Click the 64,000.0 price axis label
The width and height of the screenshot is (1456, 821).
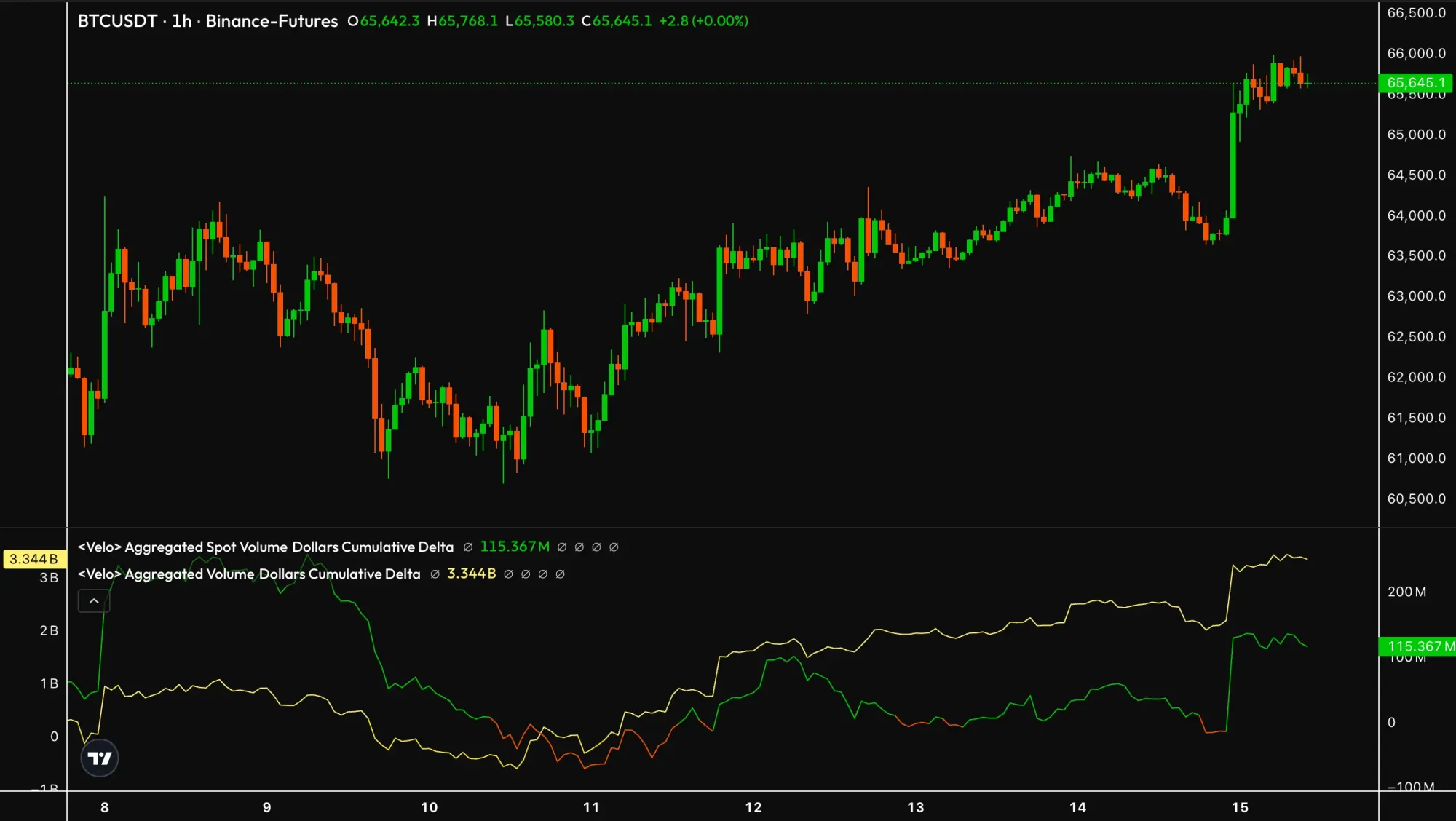pyautogui.click(x=1416, y=215)
